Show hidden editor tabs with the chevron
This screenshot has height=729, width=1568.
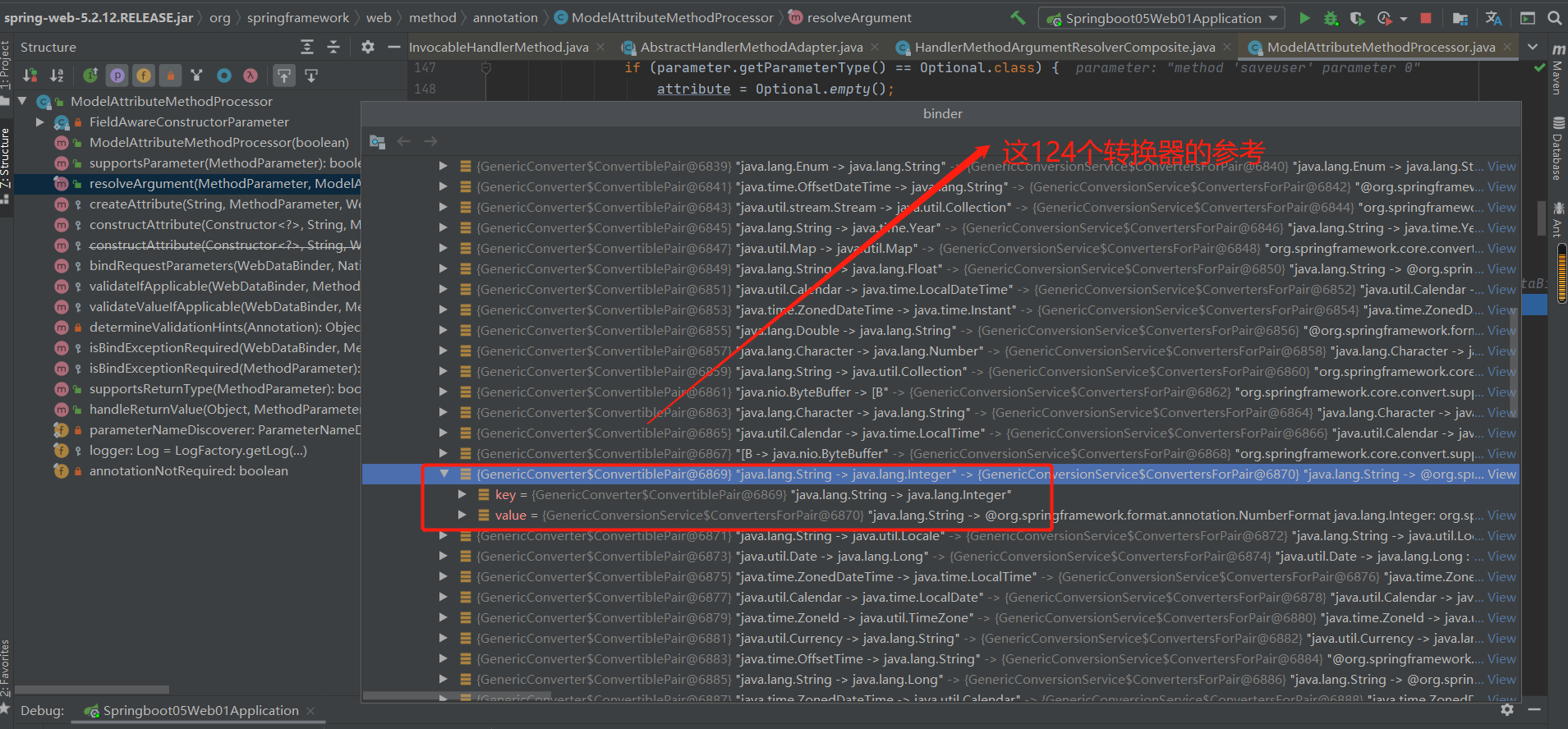(x=1533, y=47)
